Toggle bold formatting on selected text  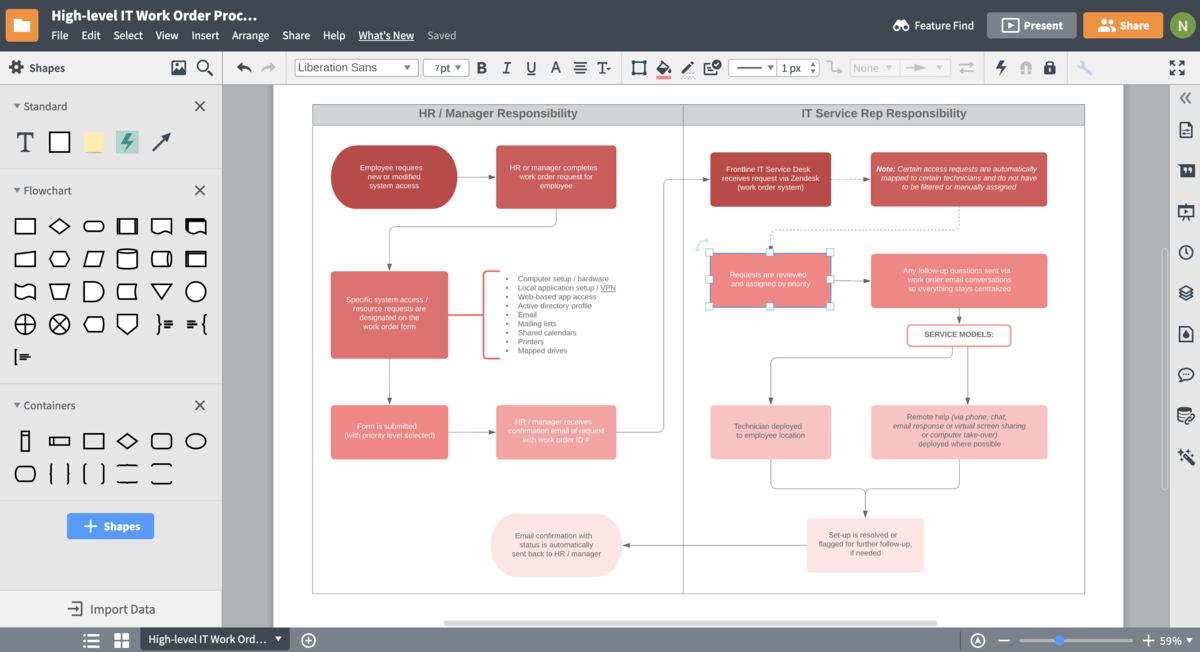[x=482, y=68]
